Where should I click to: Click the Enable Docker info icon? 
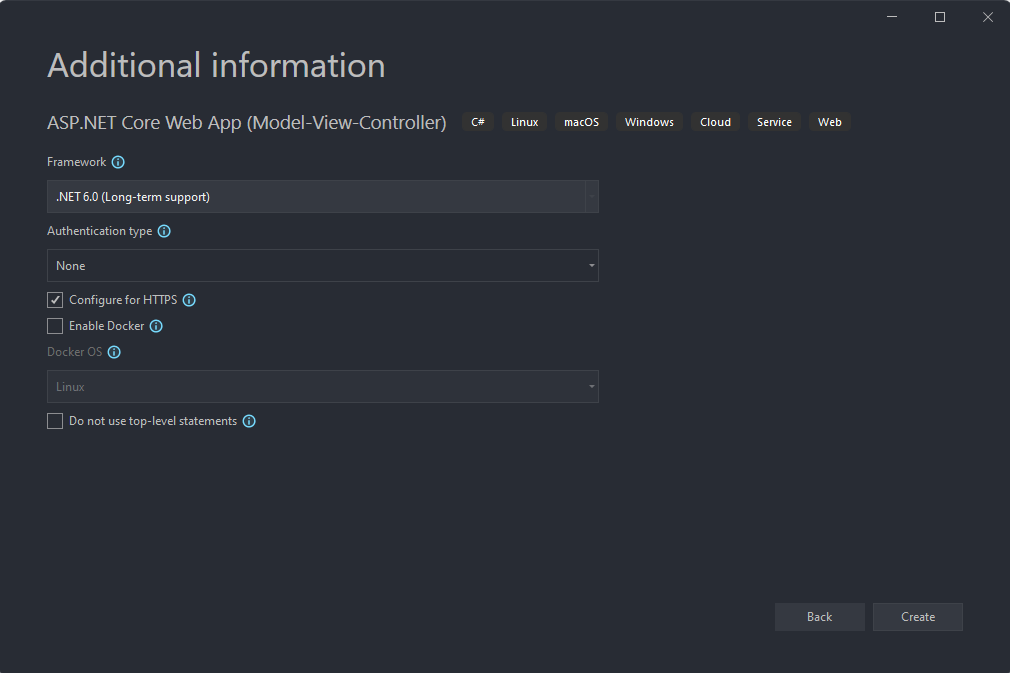(x=156, y=326)
